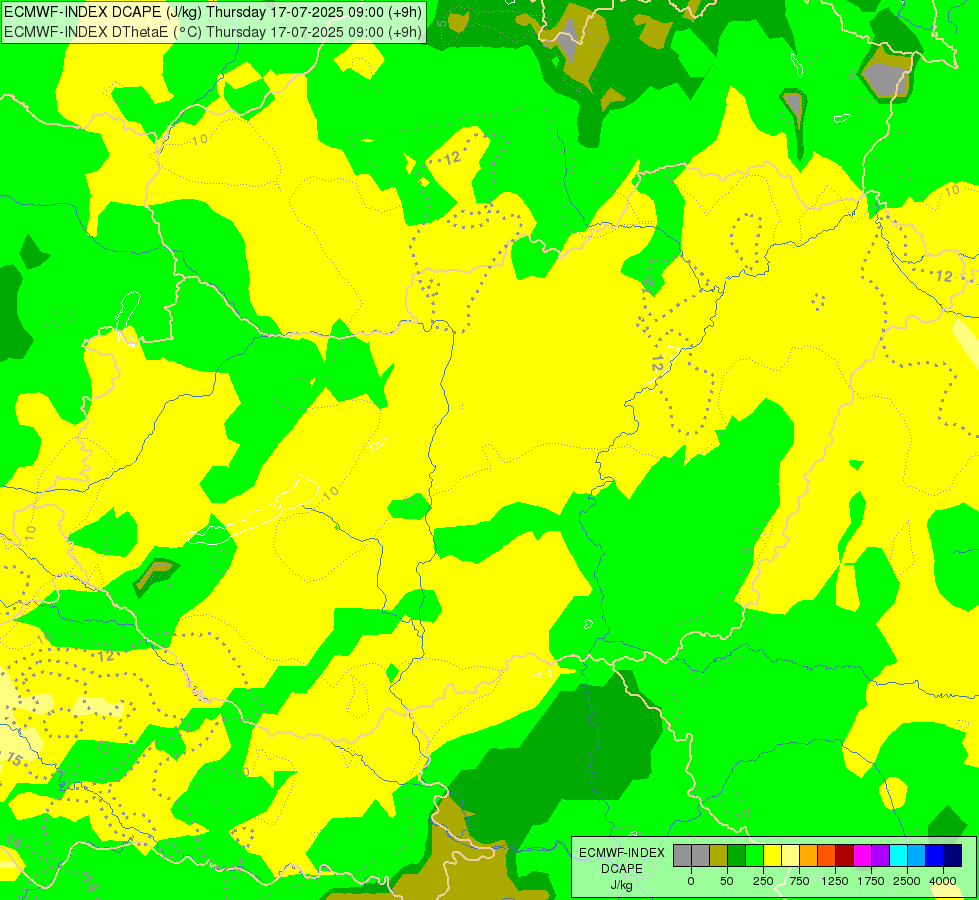
Task: Click the legend value label 1750
Action: [870, 881]
